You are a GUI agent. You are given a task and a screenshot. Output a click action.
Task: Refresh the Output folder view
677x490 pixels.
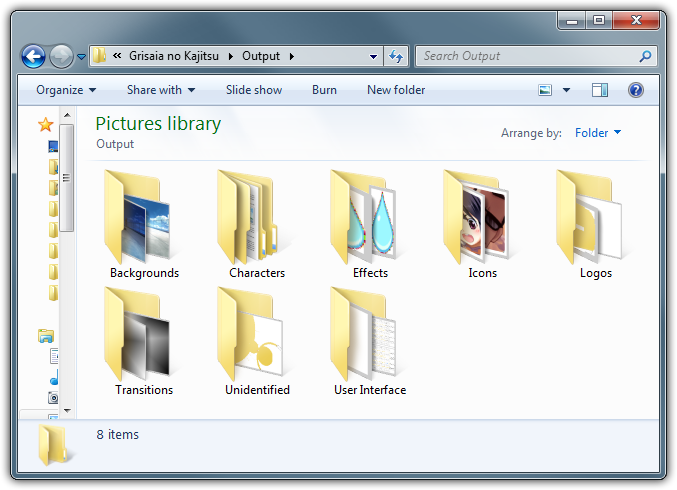click(x=396, y=56)
